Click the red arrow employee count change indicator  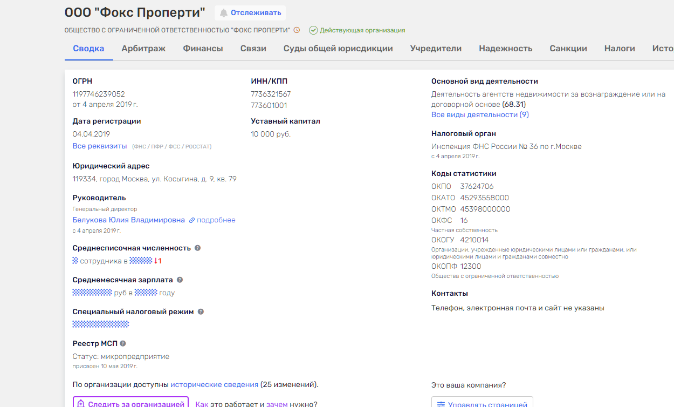158,260
